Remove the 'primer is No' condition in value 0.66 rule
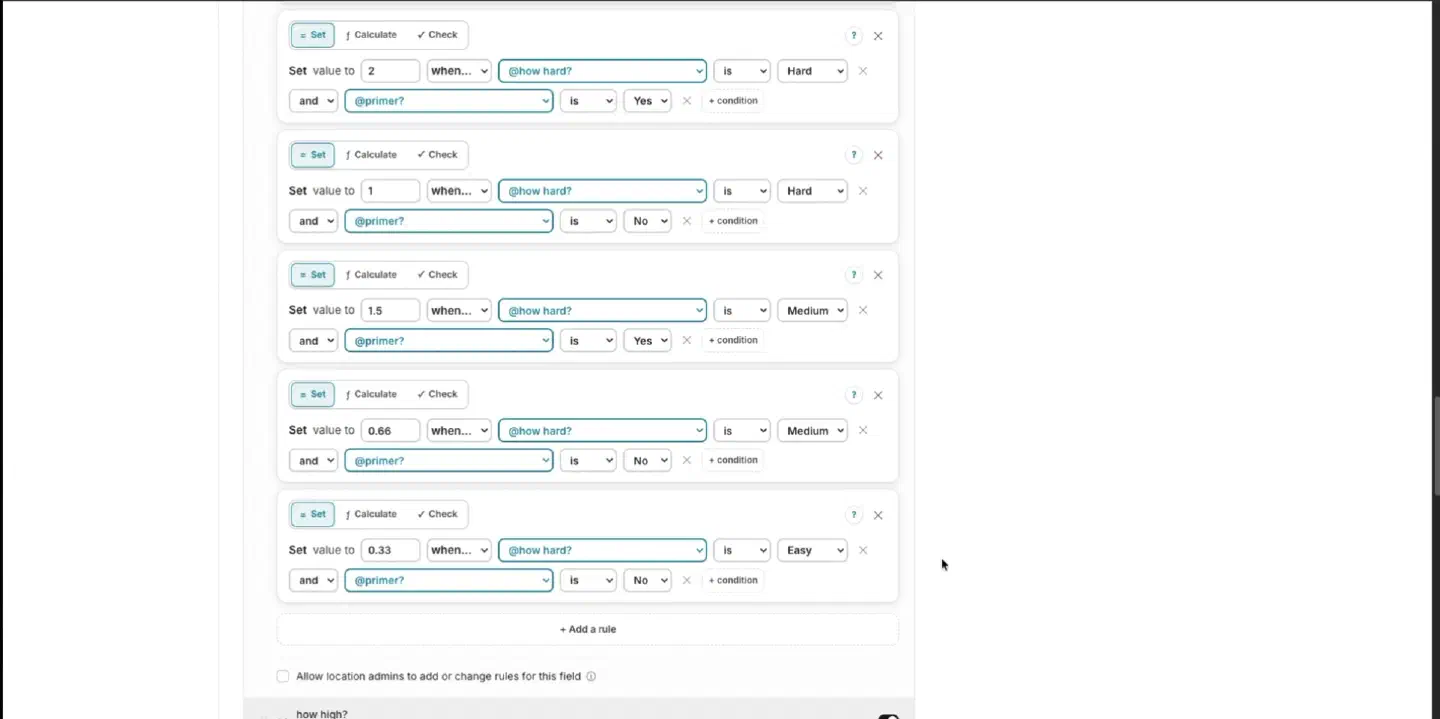Viewport: 1440px width, 719px height. coord(687,460)
